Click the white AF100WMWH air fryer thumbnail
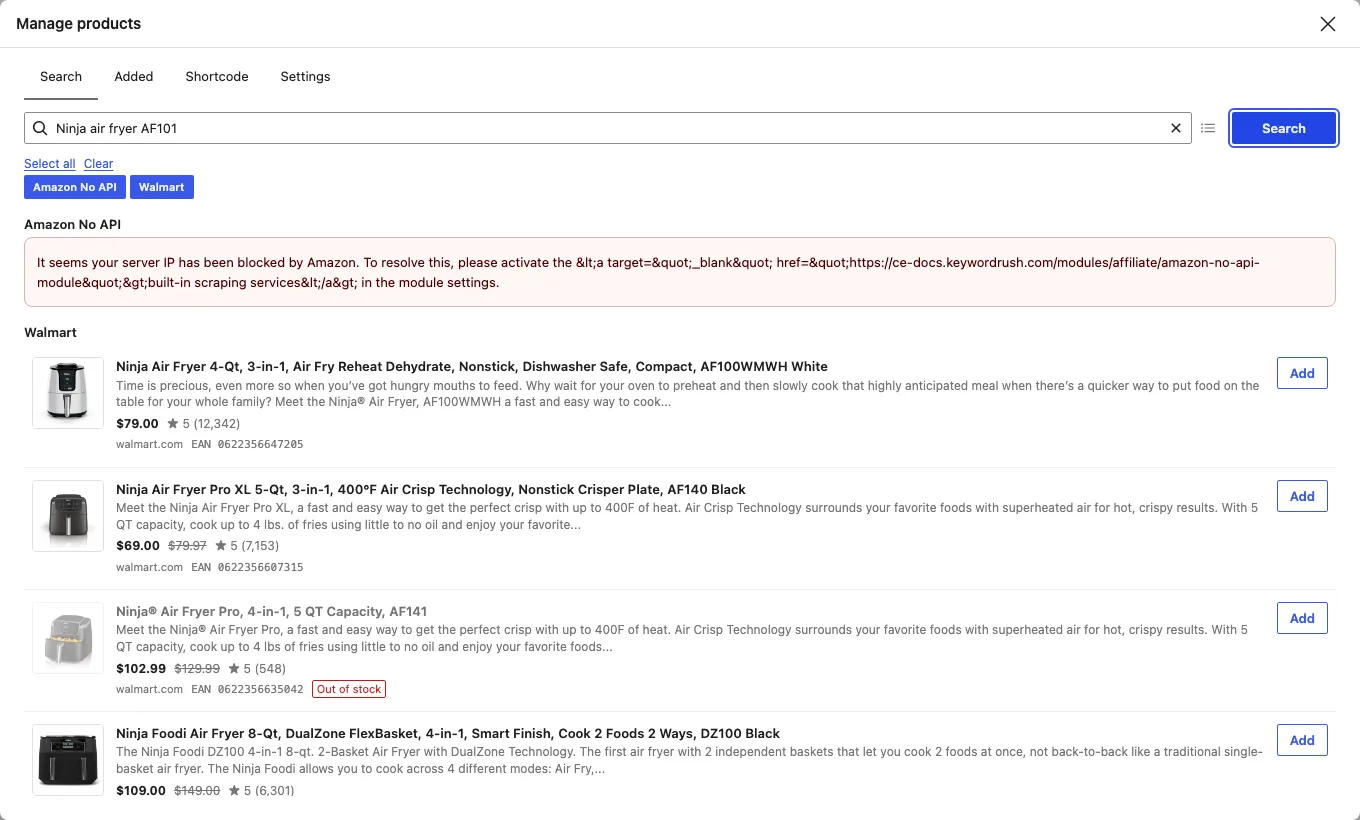 [68, 393]
